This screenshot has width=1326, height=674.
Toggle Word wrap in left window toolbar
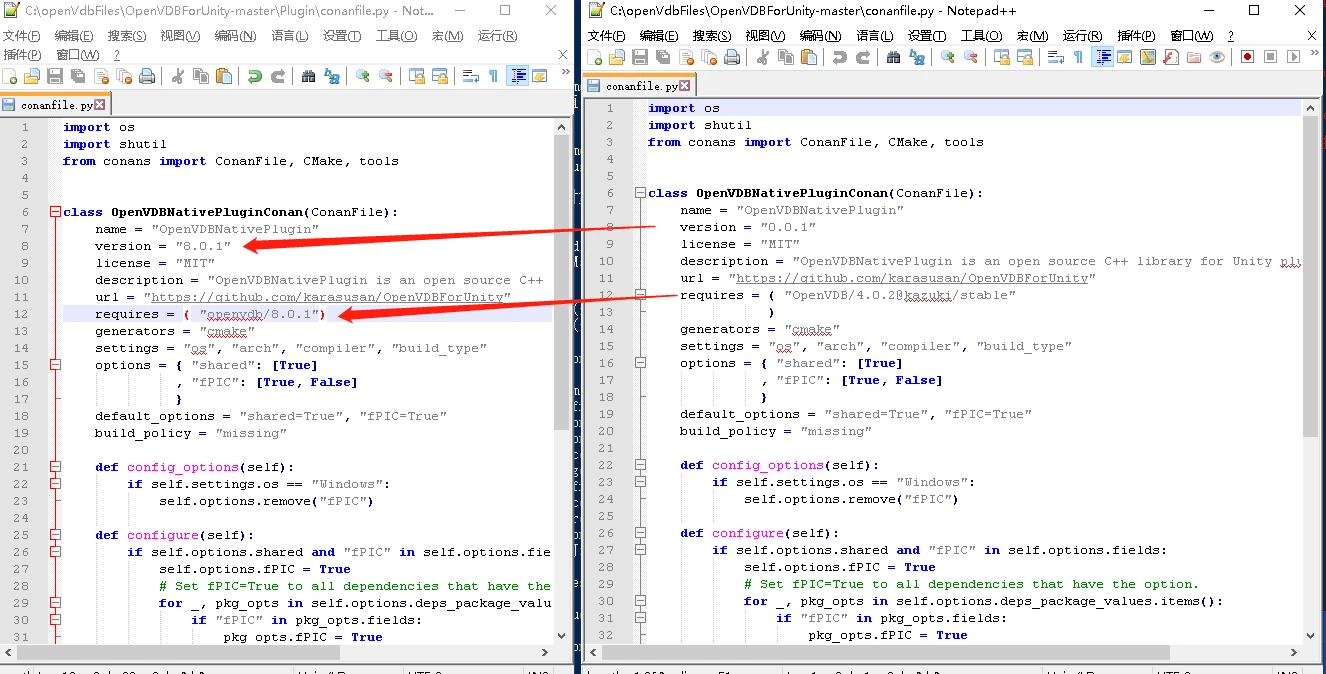(470, 76)
